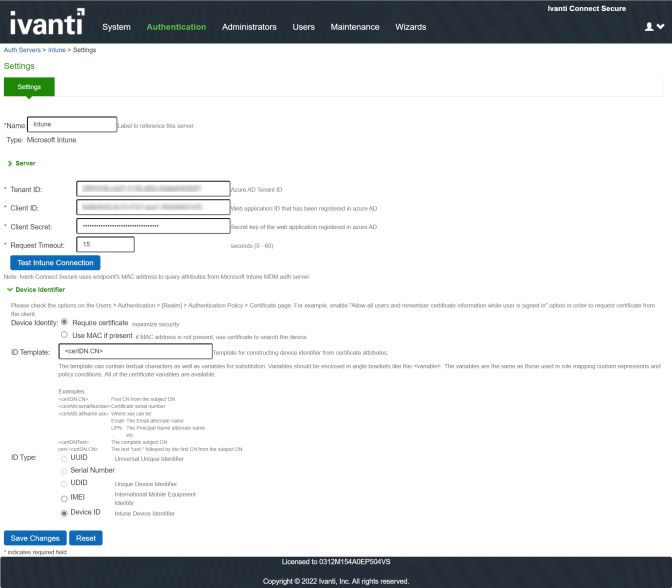Select IMEI as ID Type
Viewport: 672px width, 588px height.
tap(64, 498)
